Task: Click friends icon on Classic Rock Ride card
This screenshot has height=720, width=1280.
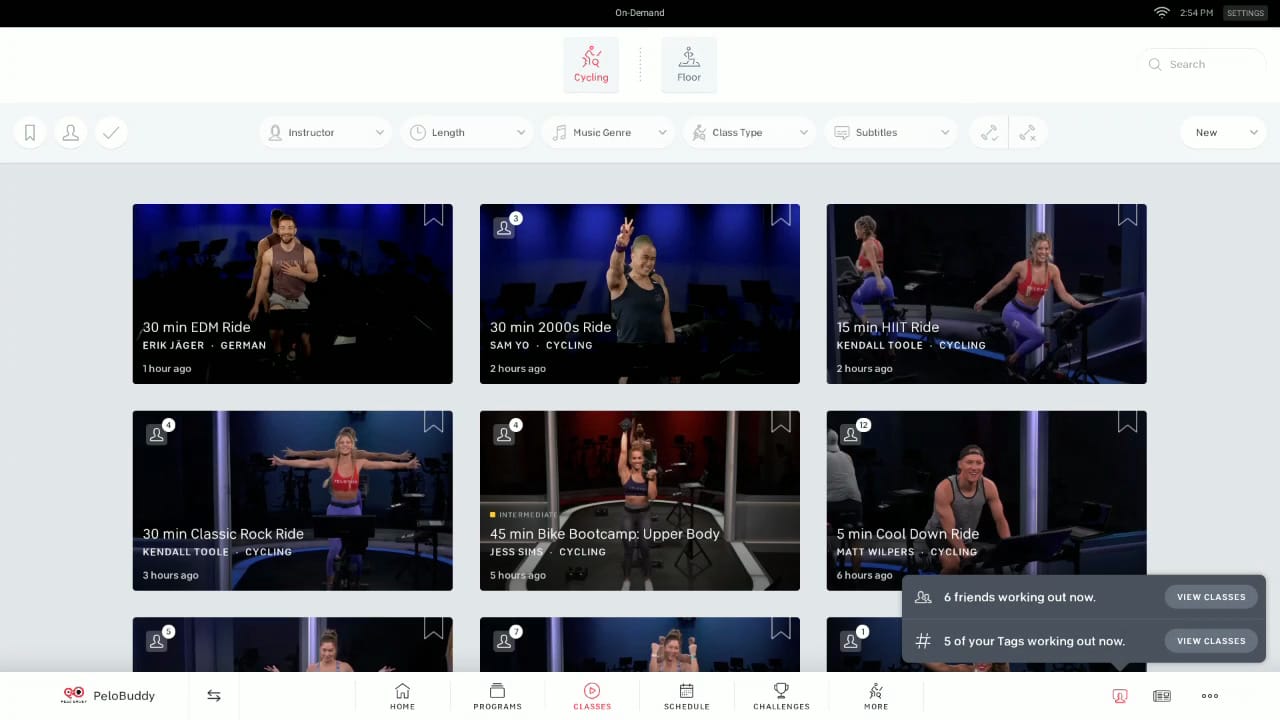Action: coord(157,434)
